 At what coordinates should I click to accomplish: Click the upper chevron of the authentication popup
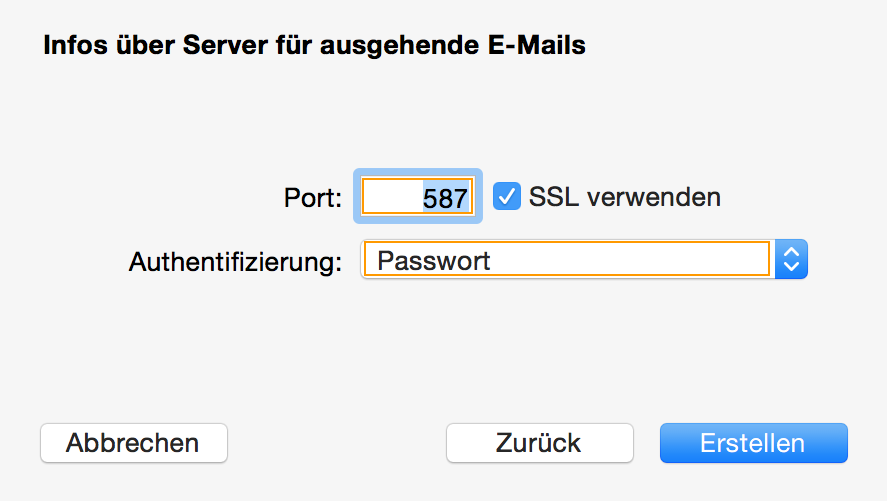click(791, 254)
